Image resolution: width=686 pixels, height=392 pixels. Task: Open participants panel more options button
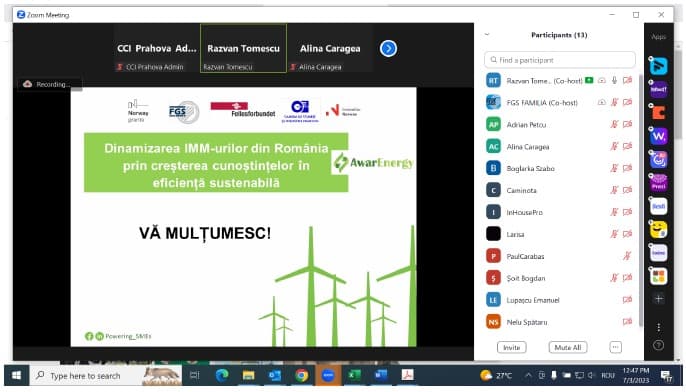615,347
